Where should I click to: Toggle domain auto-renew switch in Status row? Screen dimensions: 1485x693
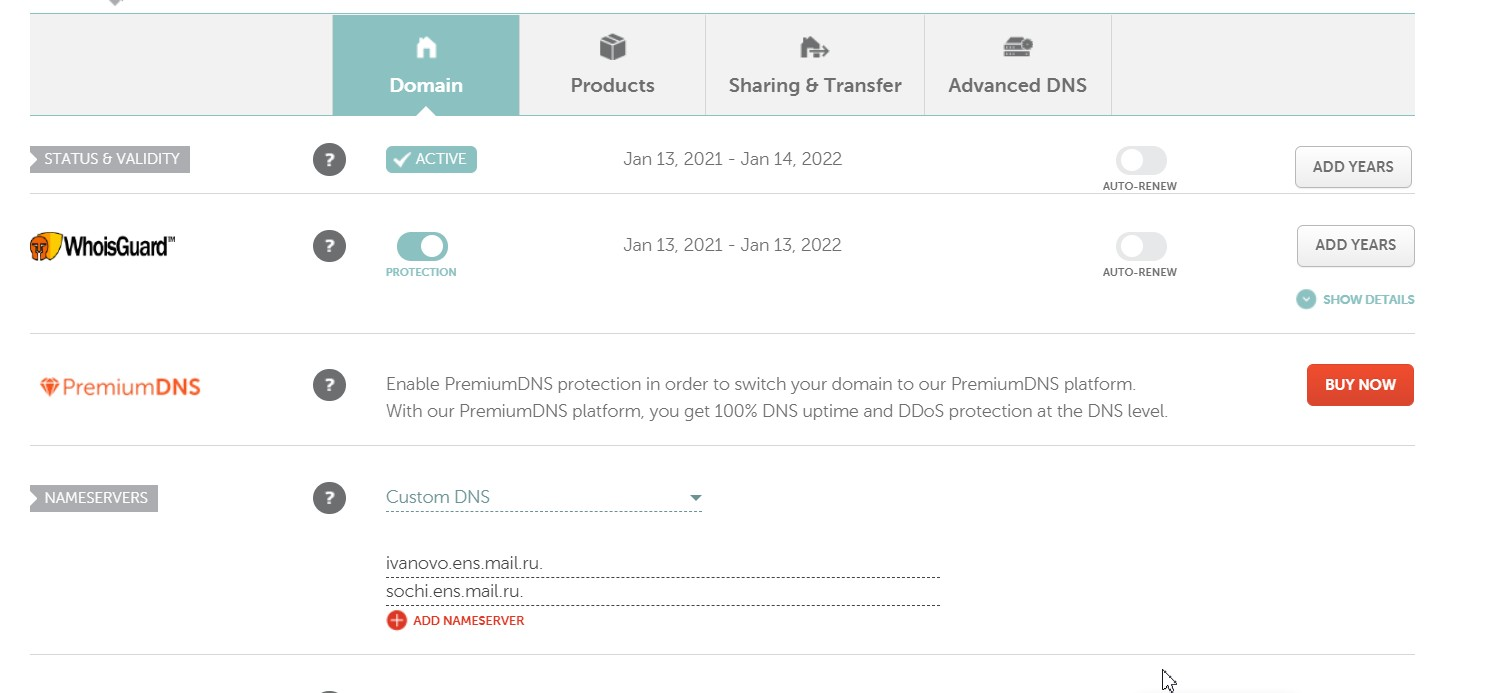(x=1141, y=161)
